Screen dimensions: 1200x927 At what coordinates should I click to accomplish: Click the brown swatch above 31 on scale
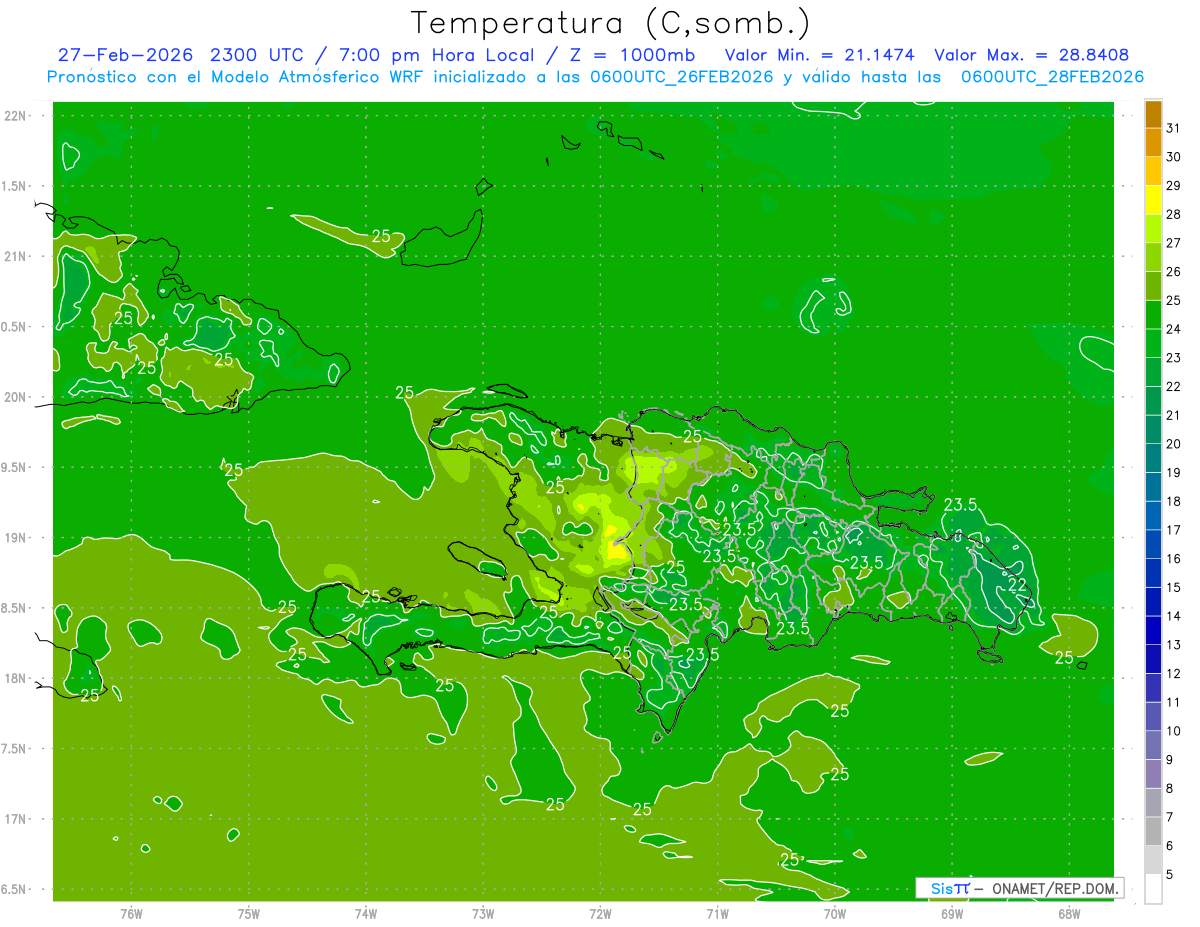point(1153,114)
